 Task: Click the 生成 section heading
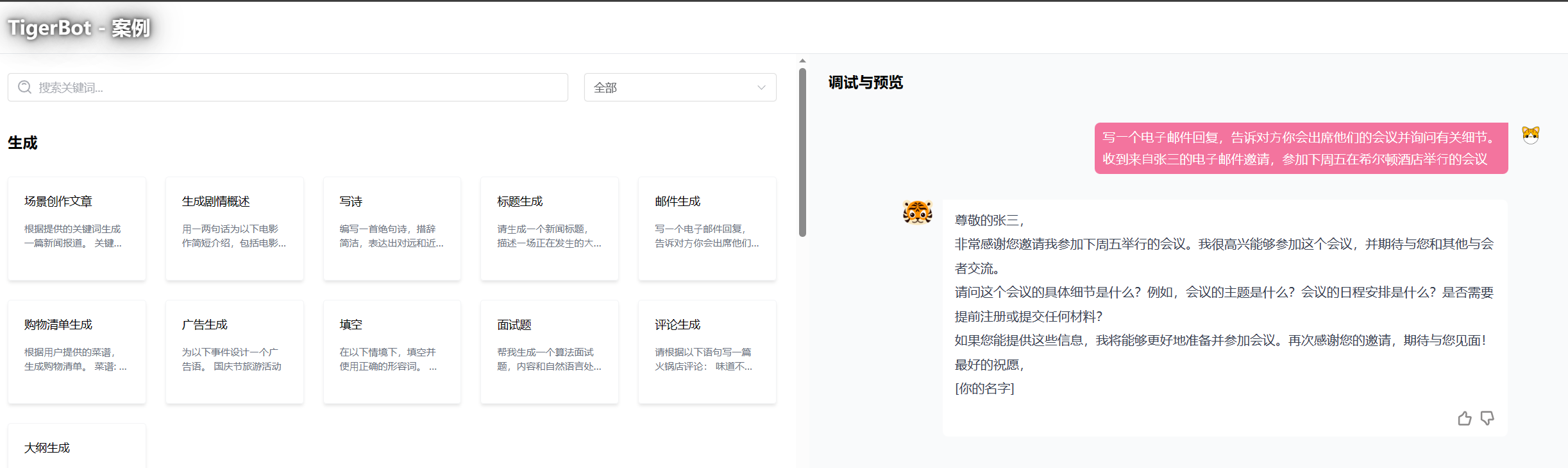tap(22, 143)
